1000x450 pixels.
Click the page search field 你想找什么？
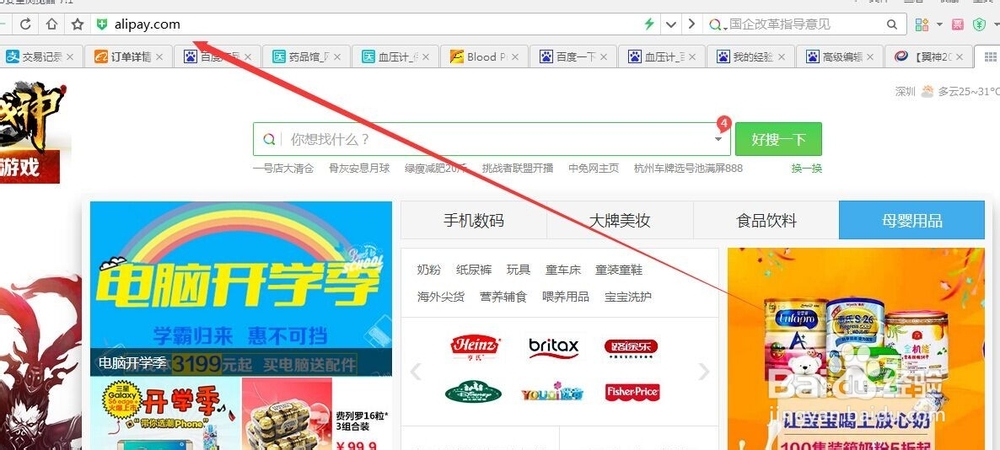[x=491, y=139]
